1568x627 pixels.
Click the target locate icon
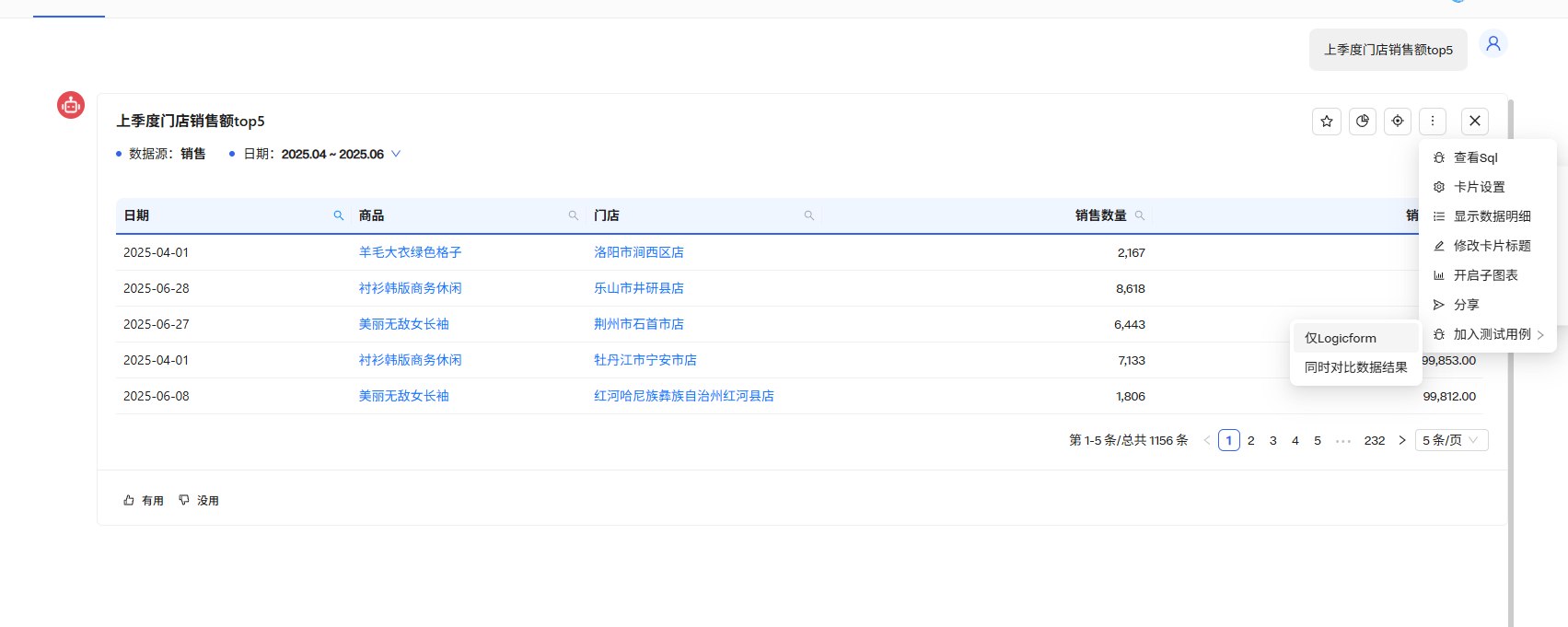pyautogui.click(x=1398, y=122)
